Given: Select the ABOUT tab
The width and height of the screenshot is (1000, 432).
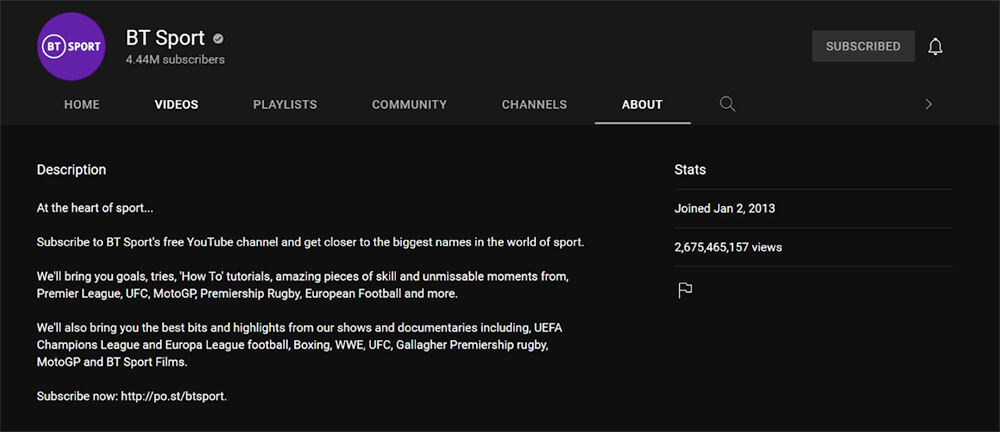Looking at the screenshot, I should [642, 105].
